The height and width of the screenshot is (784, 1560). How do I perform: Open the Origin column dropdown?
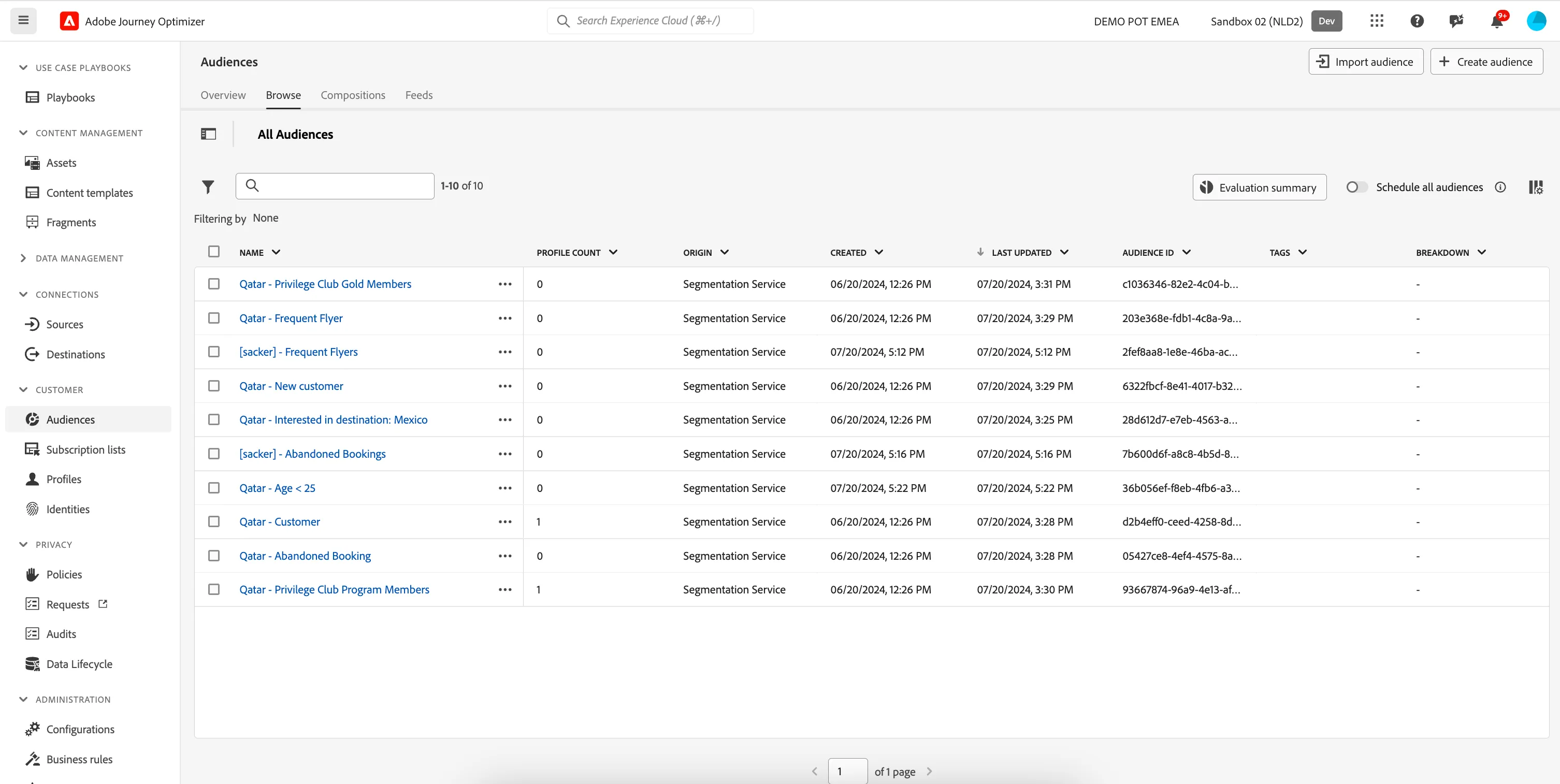(x=724, y=252)
